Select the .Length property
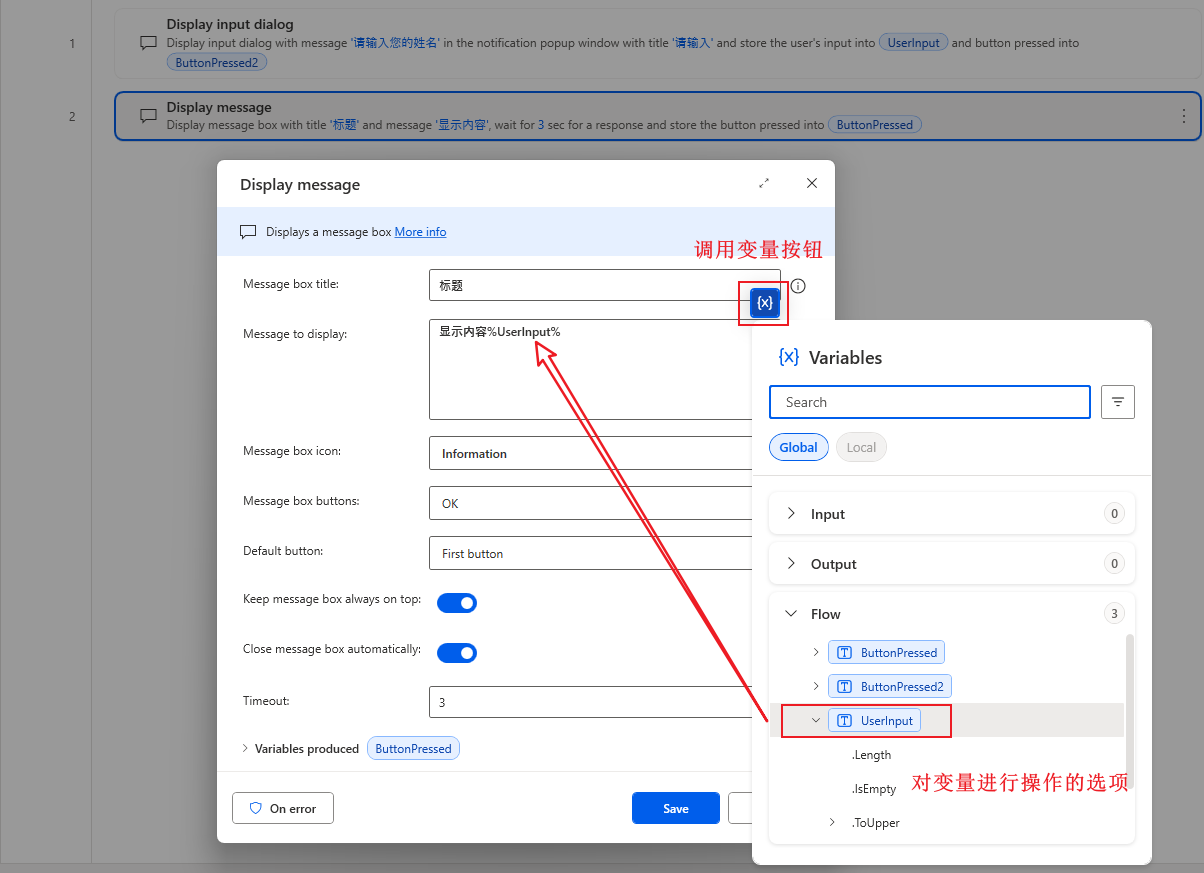The height and width of the screenshot is (873, 1204). pos(872,755)
